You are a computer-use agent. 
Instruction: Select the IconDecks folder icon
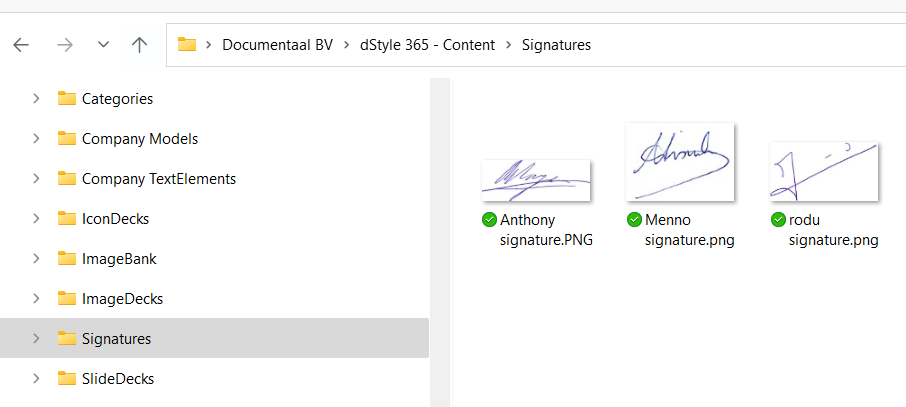[67, 219]
